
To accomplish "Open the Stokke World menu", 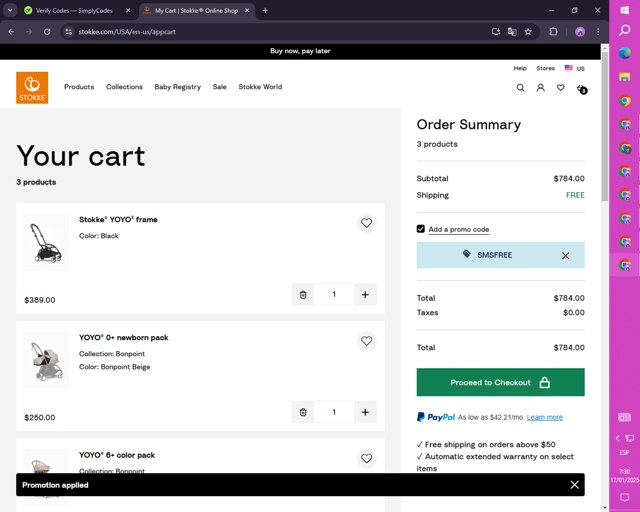I will tap(260, 87).
